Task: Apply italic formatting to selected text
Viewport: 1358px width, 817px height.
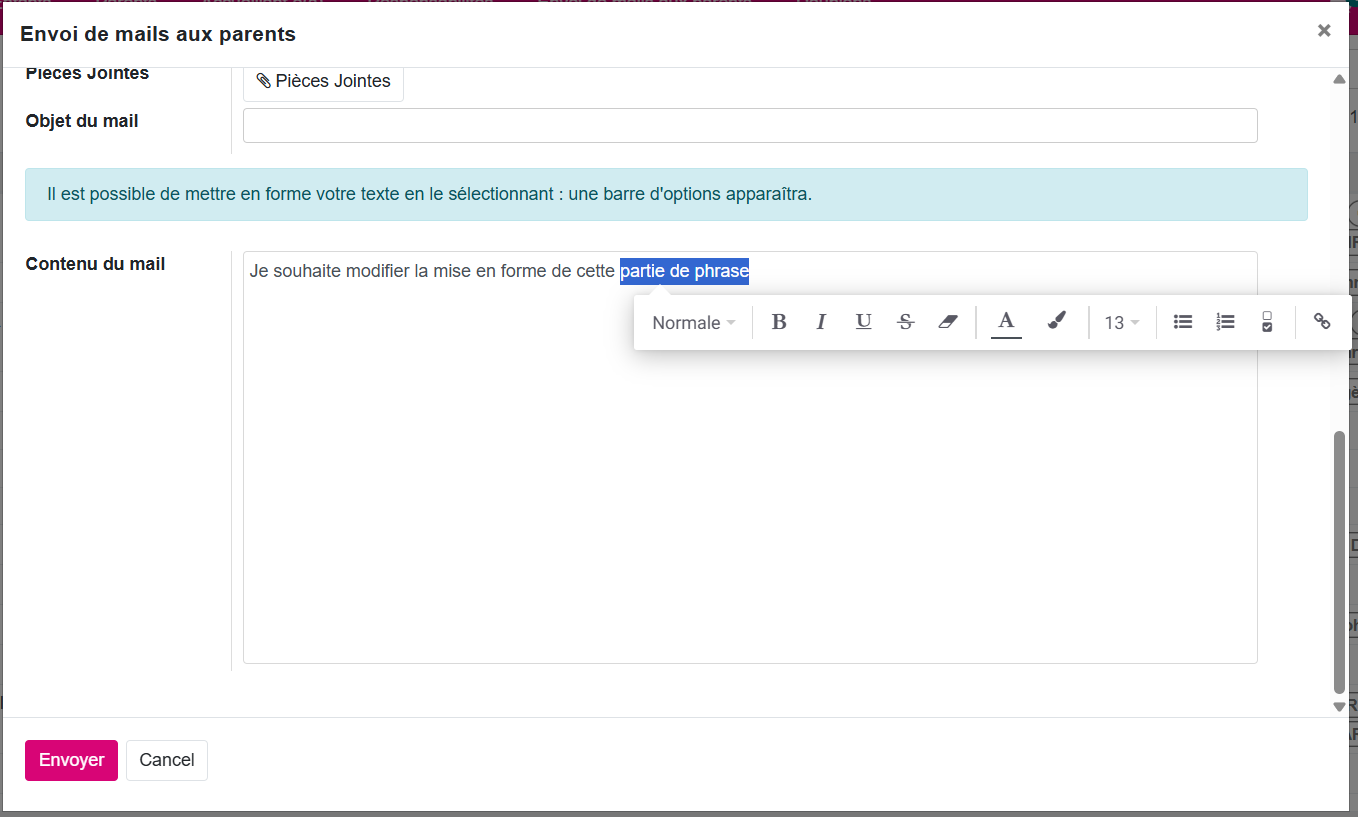Action: tap(821, 322)
